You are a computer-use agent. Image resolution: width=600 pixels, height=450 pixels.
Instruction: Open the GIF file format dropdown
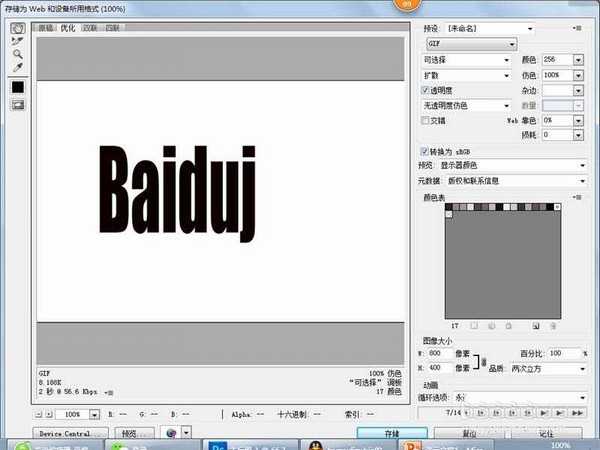(x=471, y=44)
